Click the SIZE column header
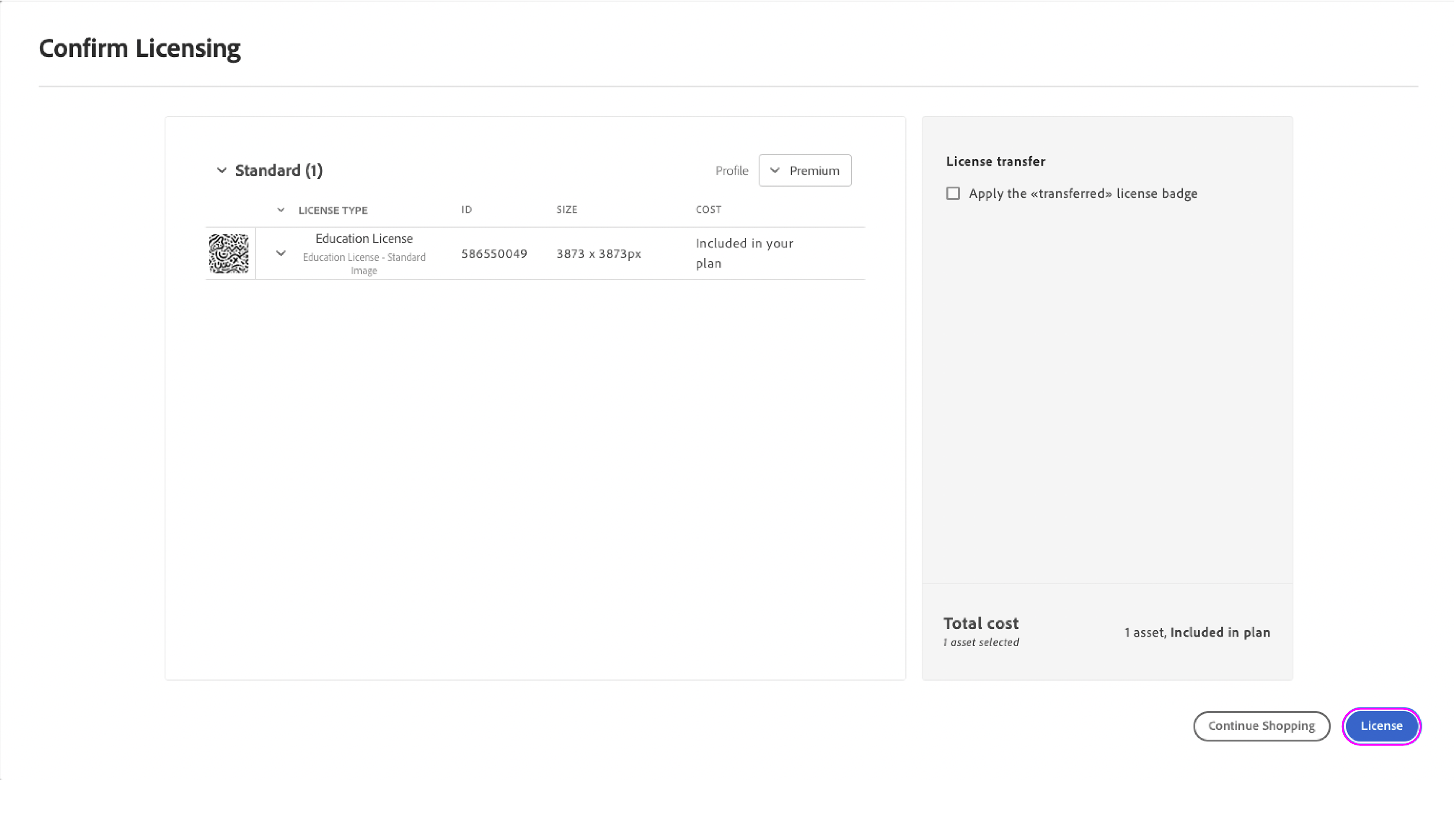Screen dimensions: 1456x828 567,209
